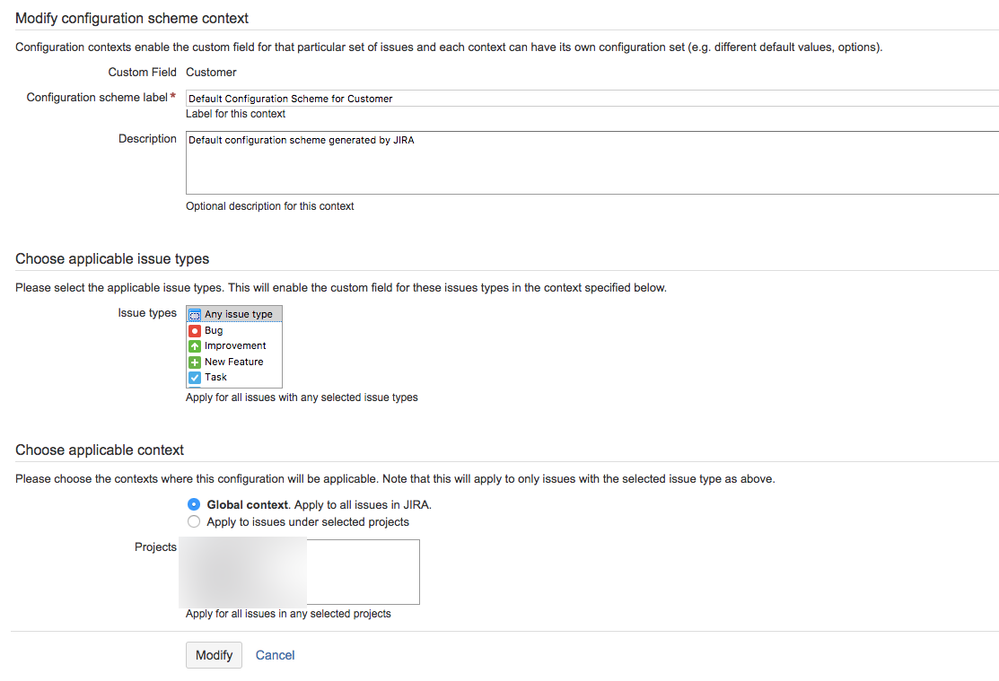This screenshot has width=999, height=681.
Task: Click the red Bug icon
Action: pyautogui.click(x=194, y=330)
